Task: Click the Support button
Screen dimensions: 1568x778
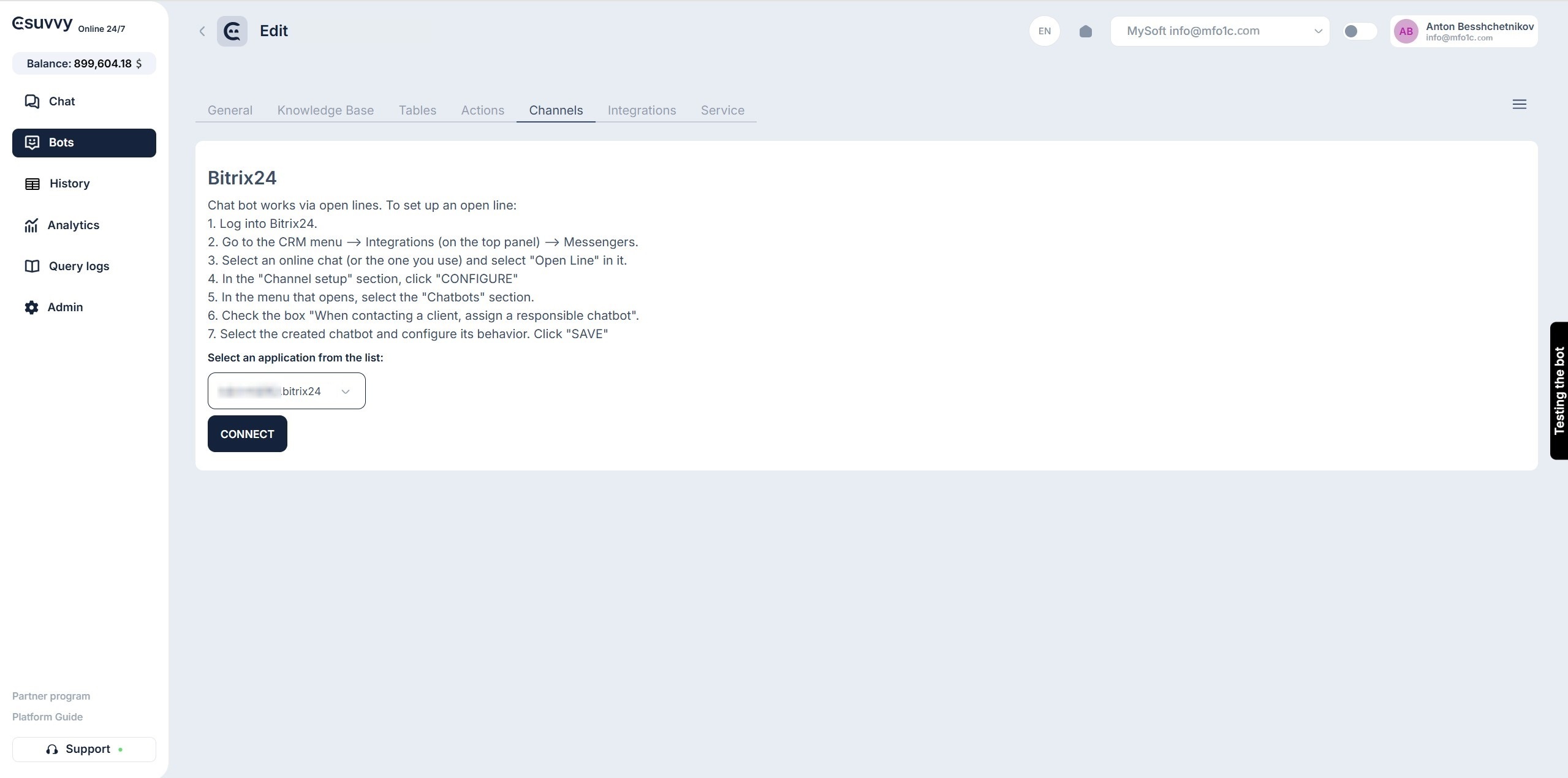Action: (84, 750)
